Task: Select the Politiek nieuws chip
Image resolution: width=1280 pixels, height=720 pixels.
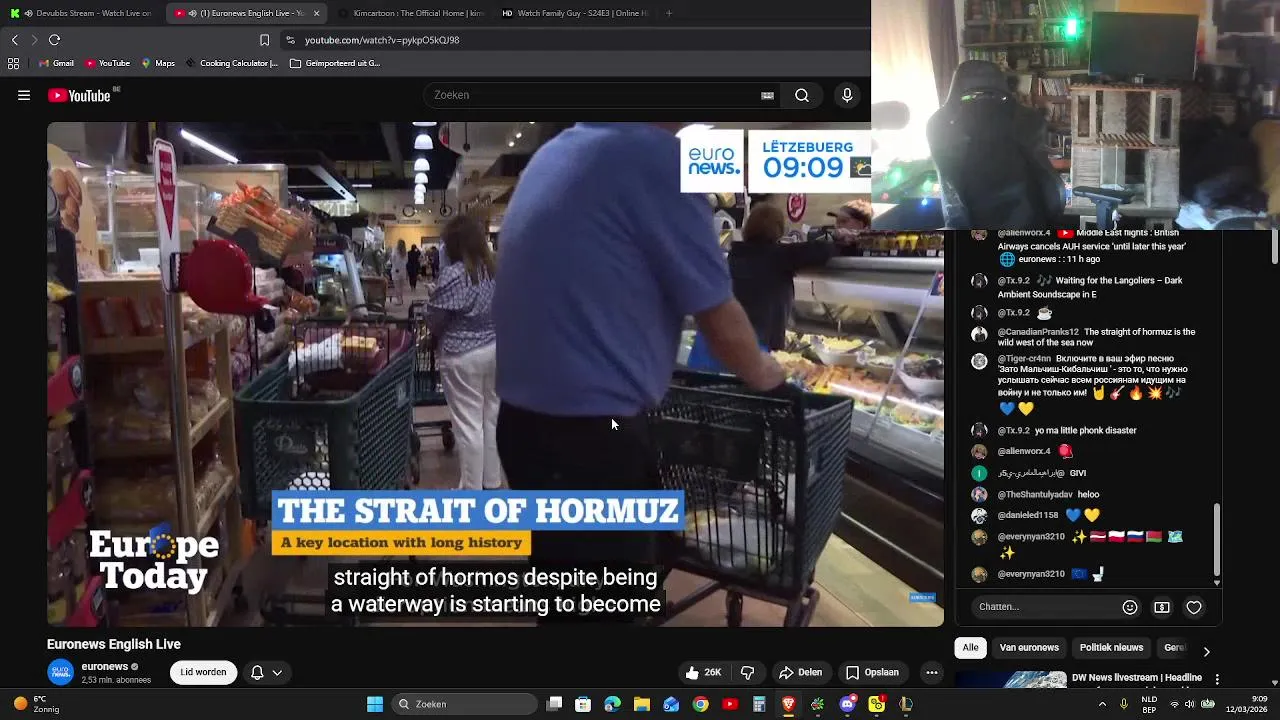Action: [x=1111, y=648]
